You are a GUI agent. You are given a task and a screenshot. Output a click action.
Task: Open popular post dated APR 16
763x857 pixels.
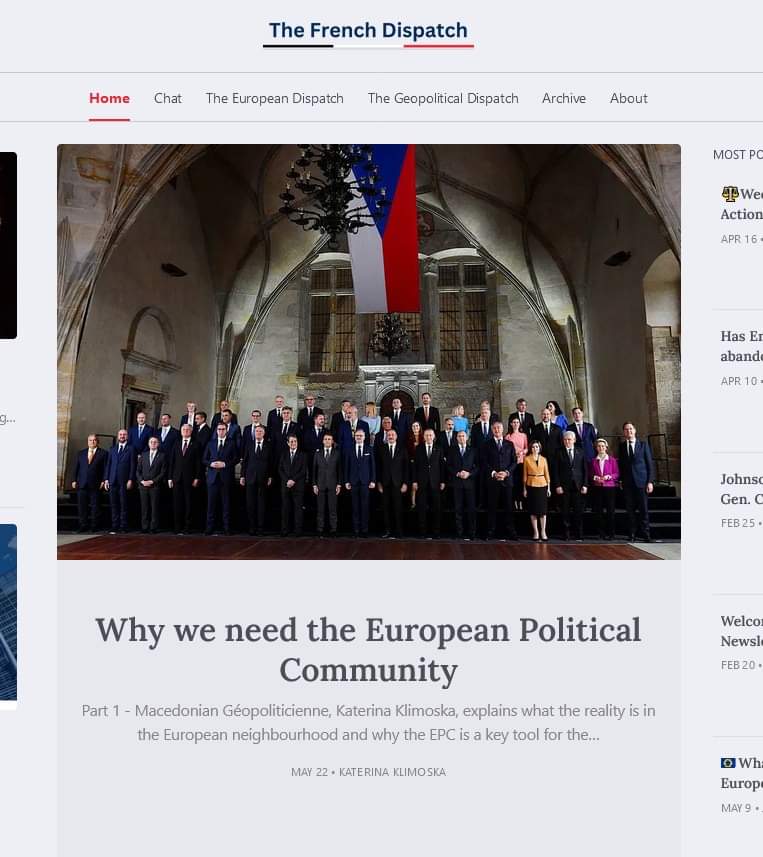tap(742, 204)
